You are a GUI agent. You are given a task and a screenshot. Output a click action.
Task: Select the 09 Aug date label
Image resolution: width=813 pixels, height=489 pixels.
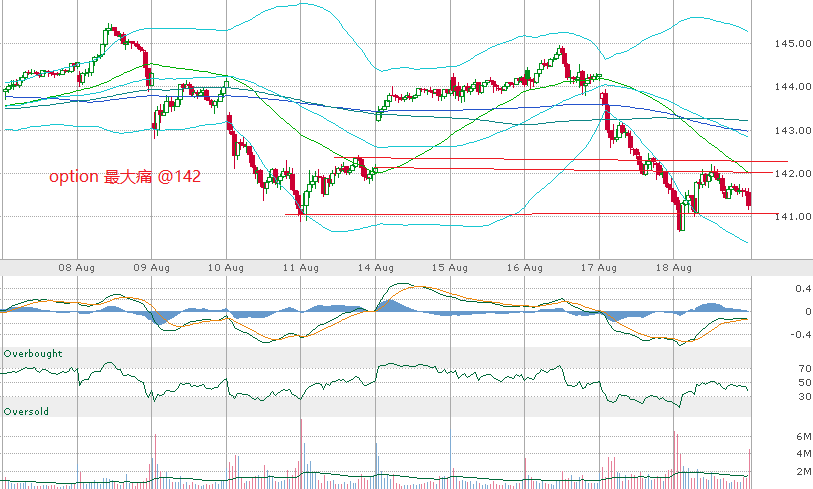coord(152,268)
